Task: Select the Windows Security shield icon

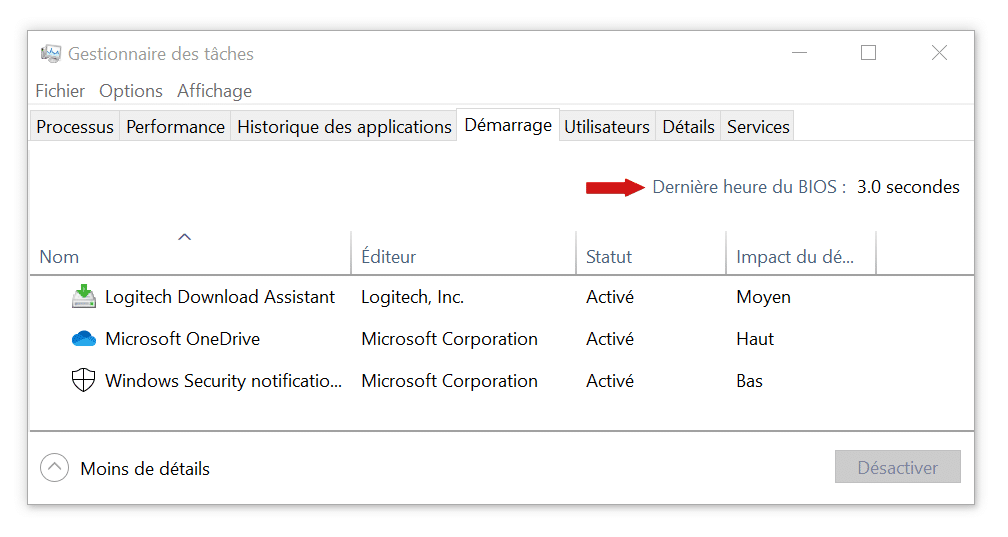Action: 84,380
